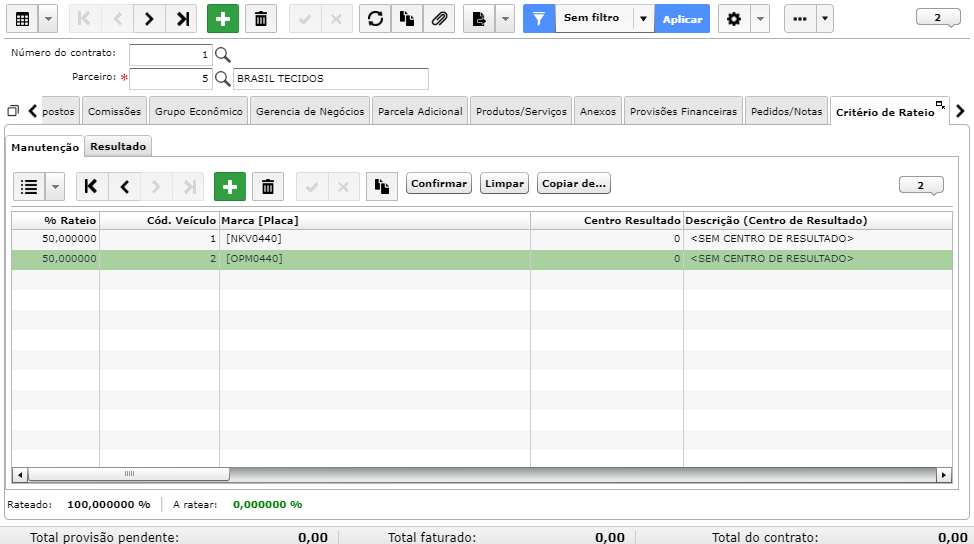This screenshot has height=544, width=974.
Task: Click the green add record button in top toolbar
Action: pyautogui.click(x=222, y=19)
